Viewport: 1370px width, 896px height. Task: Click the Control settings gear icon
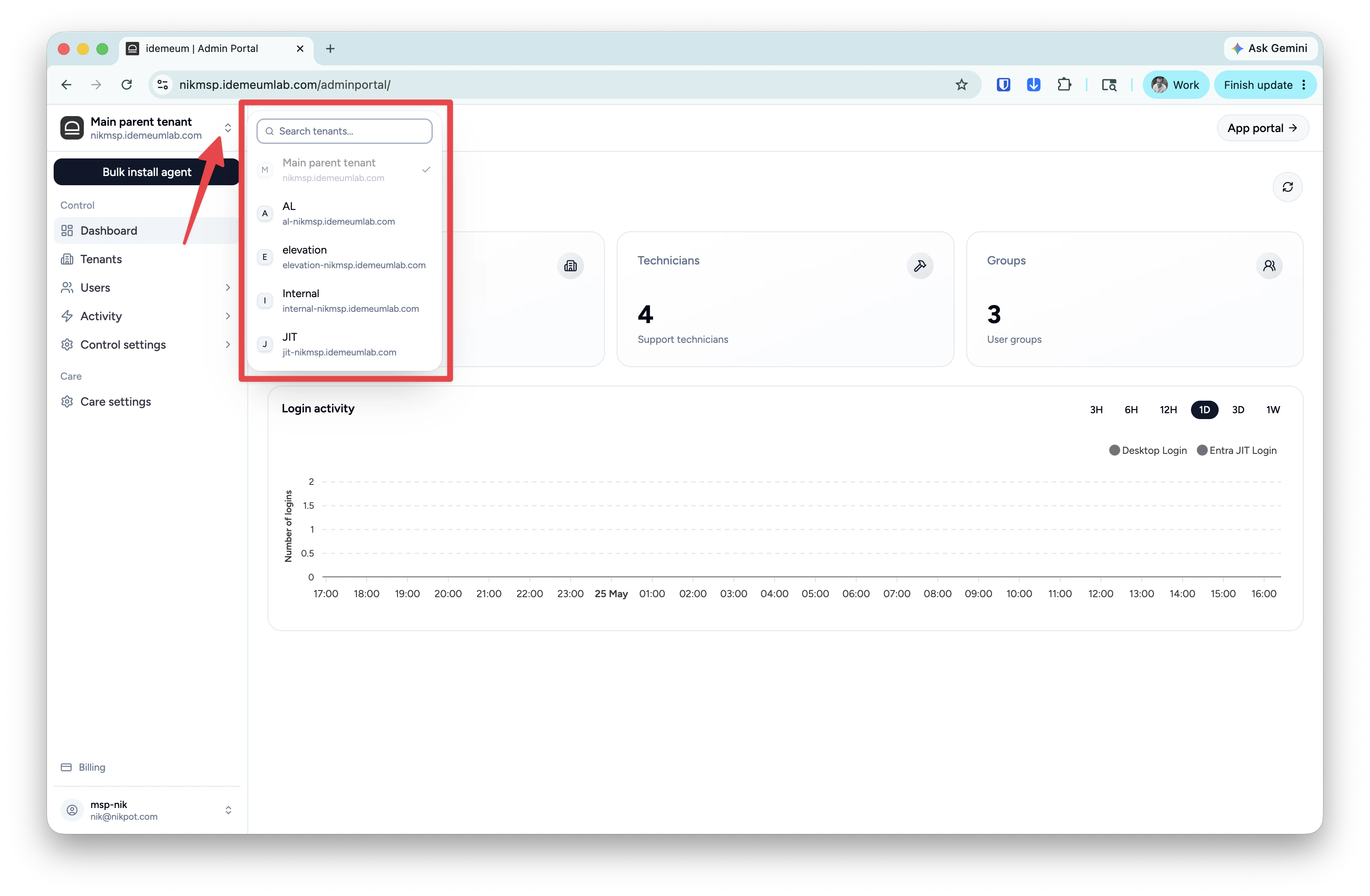point(67,345)
